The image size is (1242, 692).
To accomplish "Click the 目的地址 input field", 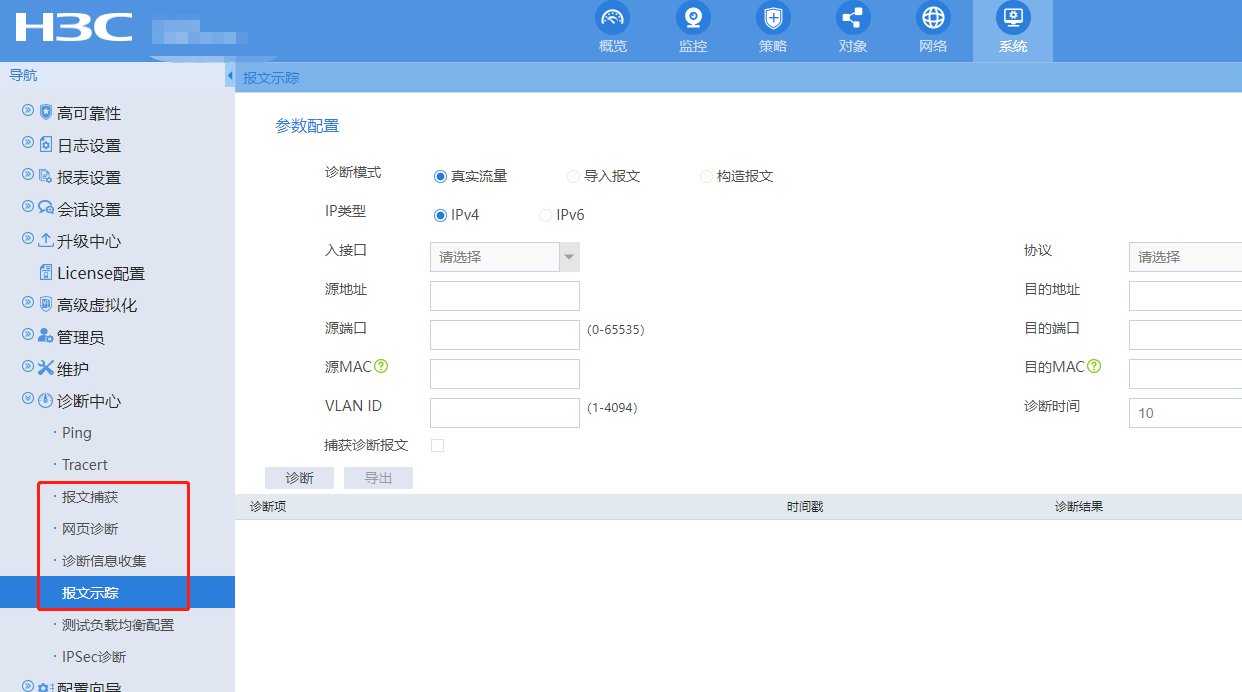I will [1186, 296].
